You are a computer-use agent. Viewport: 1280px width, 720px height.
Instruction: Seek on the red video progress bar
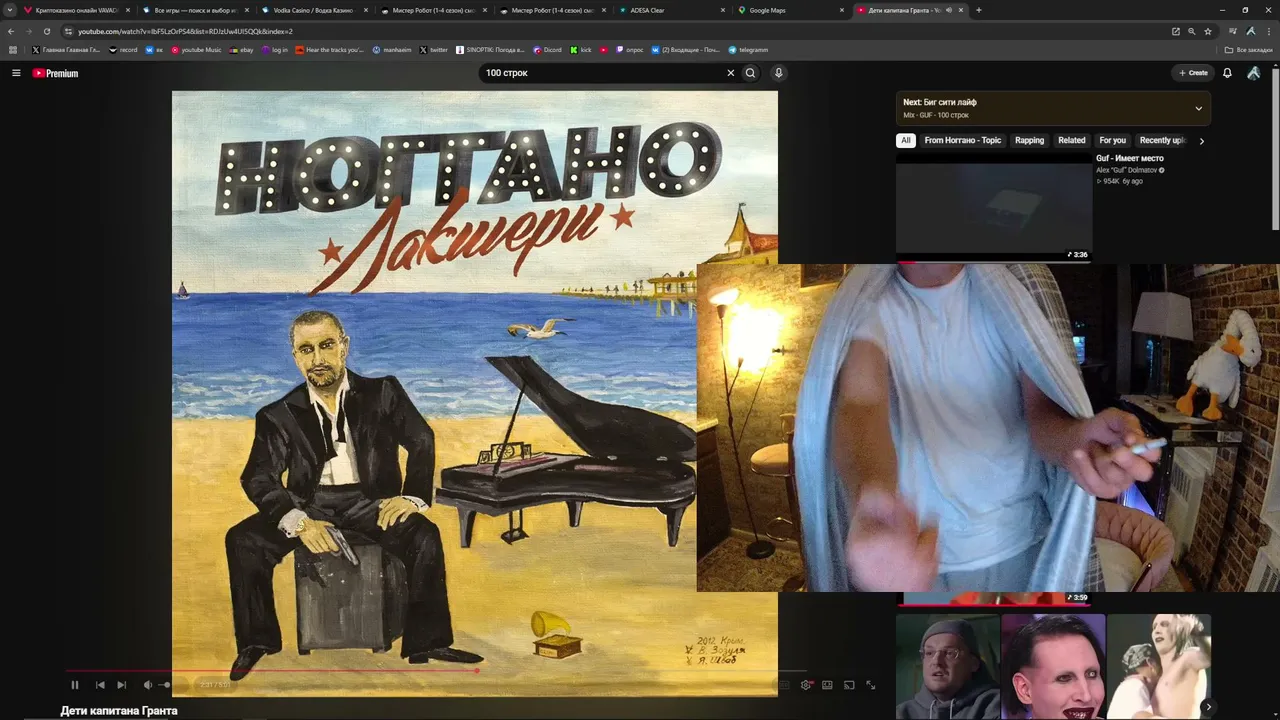tap(436, 671)
